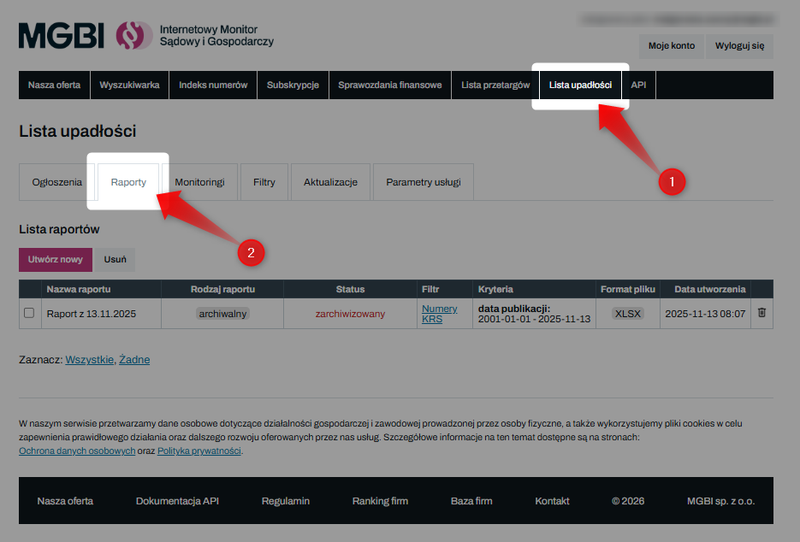Switch to the Raporty tab
This screenshot has height=542, width=800.
tap(129, 182)
